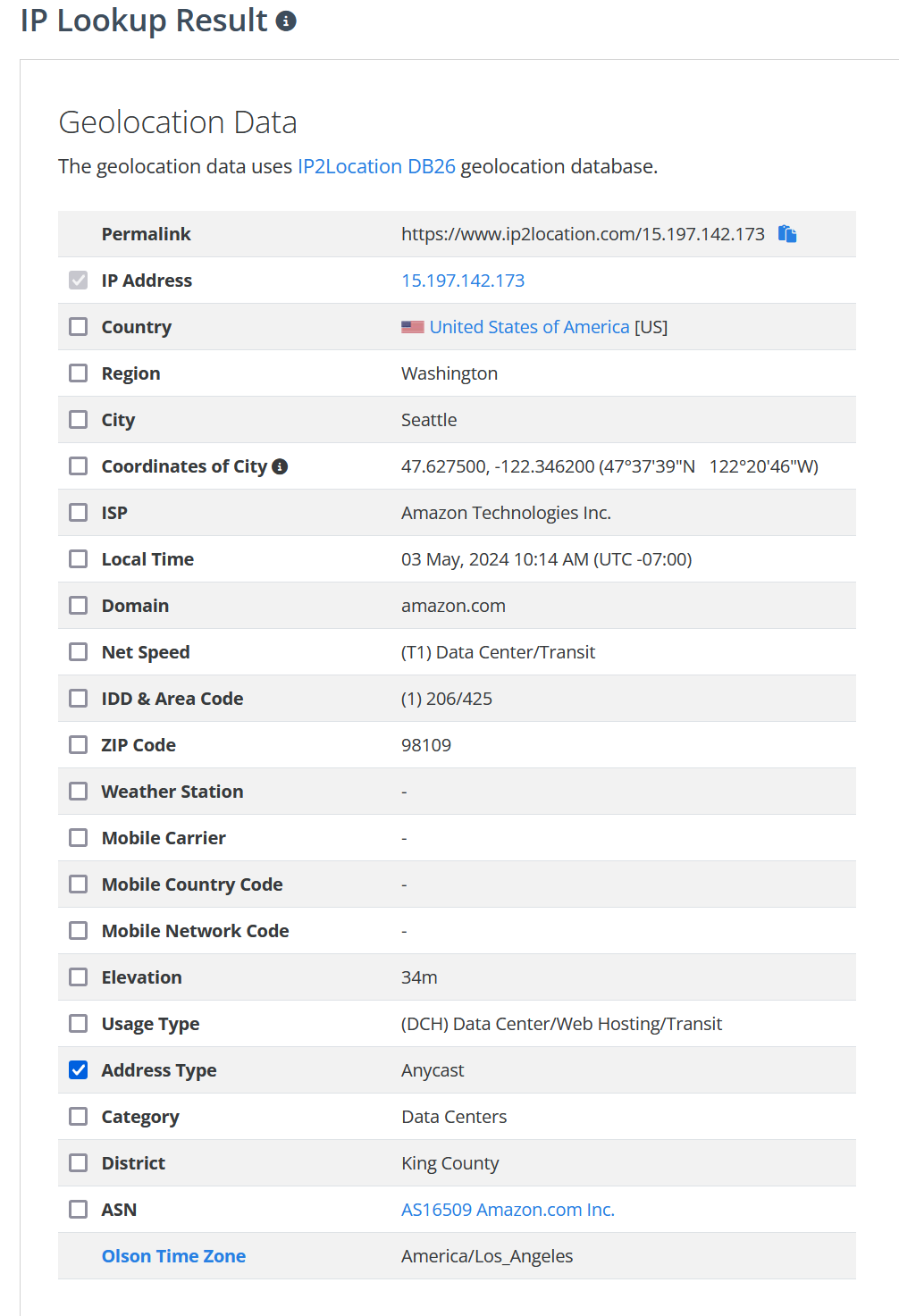Click the info icon beside IP Lookup Result
Viewport: 899px width, 1316px height.
286,21
